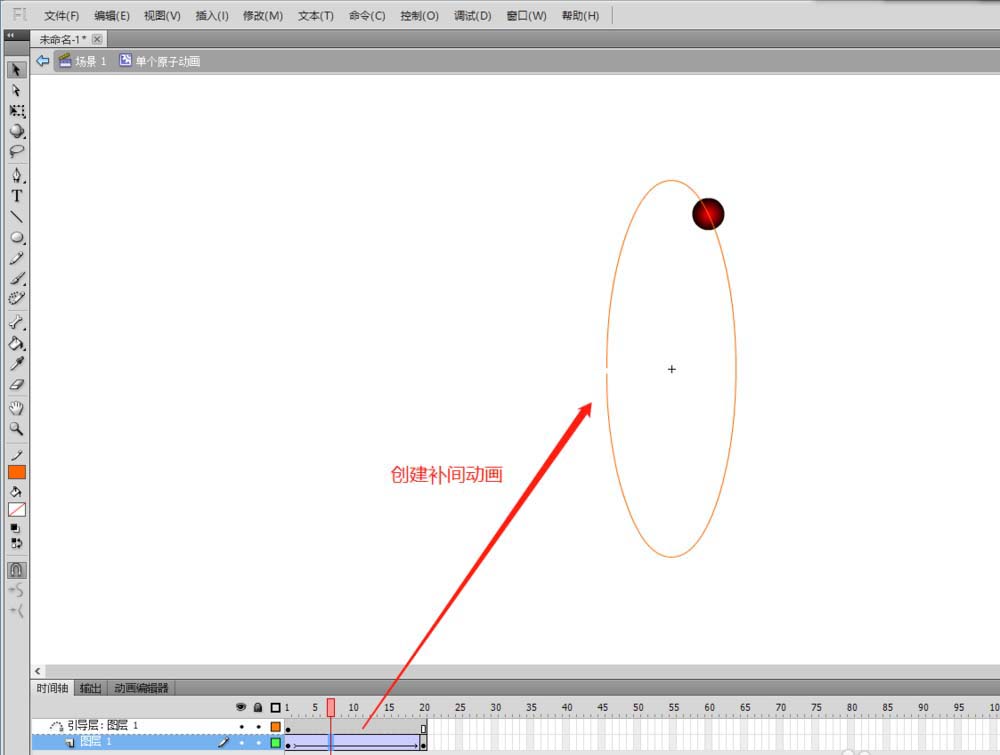Toggle lock on 图层 1 layer
Screen dimensions: 1000x755
(x=258, y=743)
